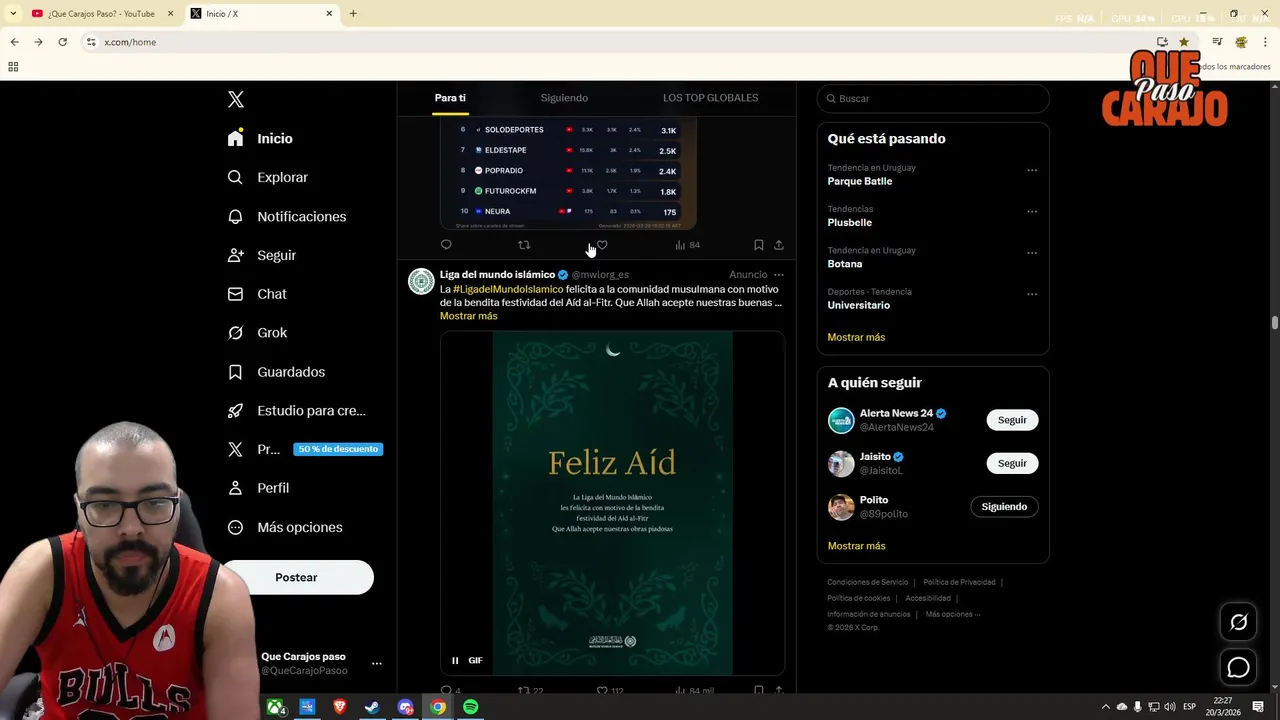Switch to LOS TOP GLOBALES tab
The width and height of the screenshot is (1280, 720).
click(x=710, y=98)
